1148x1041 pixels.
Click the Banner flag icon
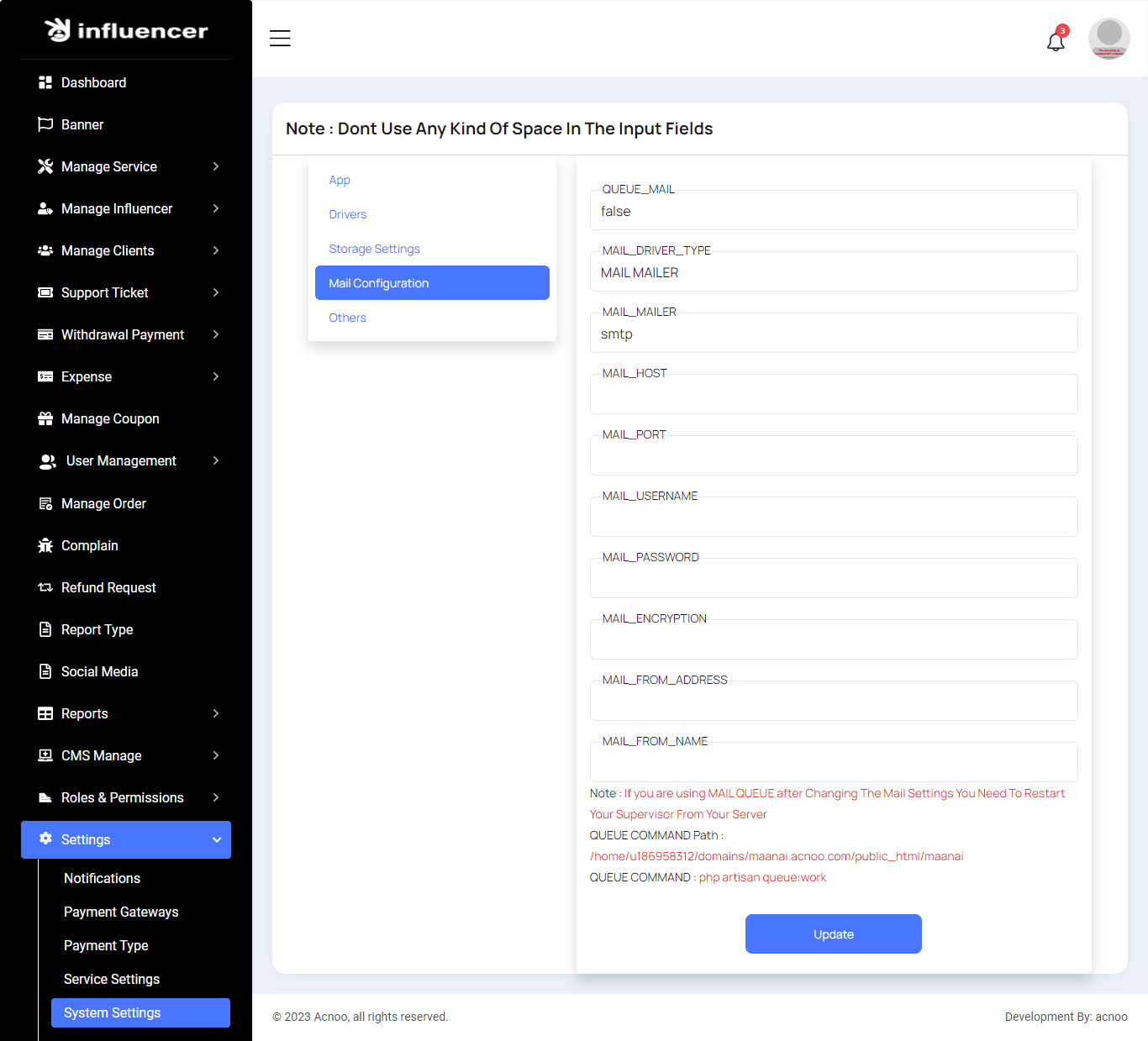pos(45,124)
